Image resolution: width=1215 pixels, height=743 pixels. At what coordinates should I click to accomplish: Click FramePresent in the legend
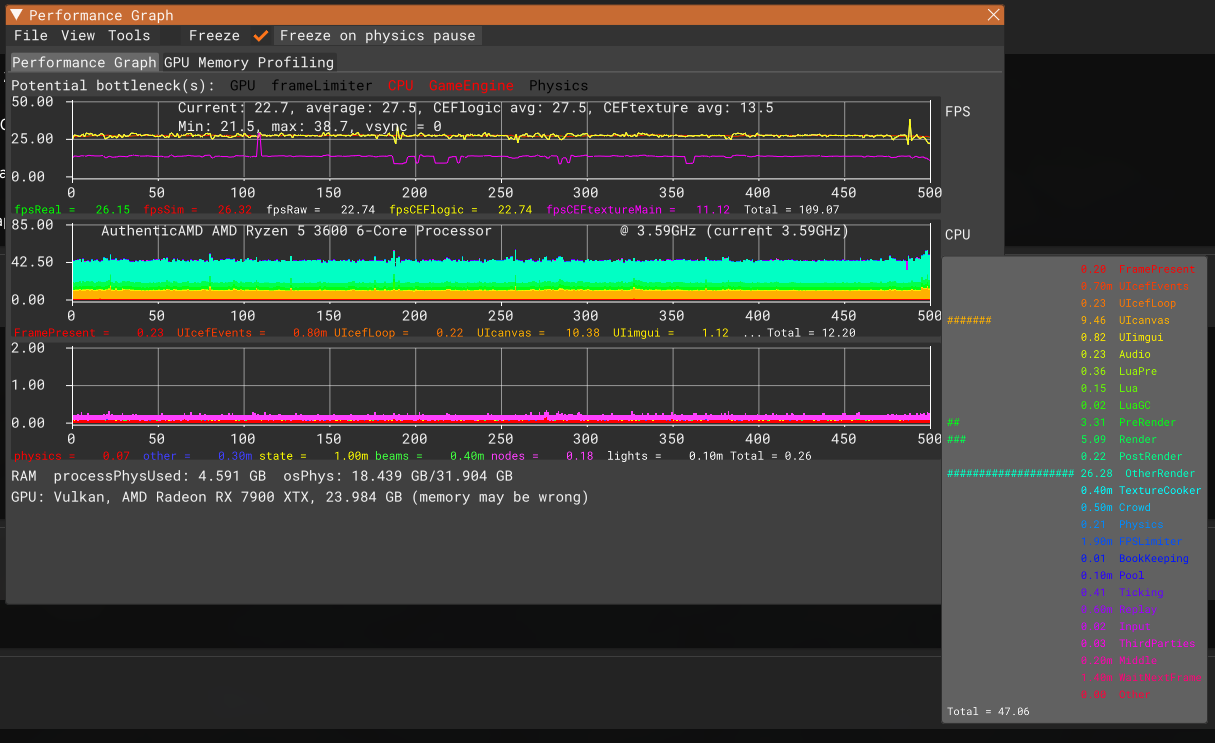[x=1137, y=270]
